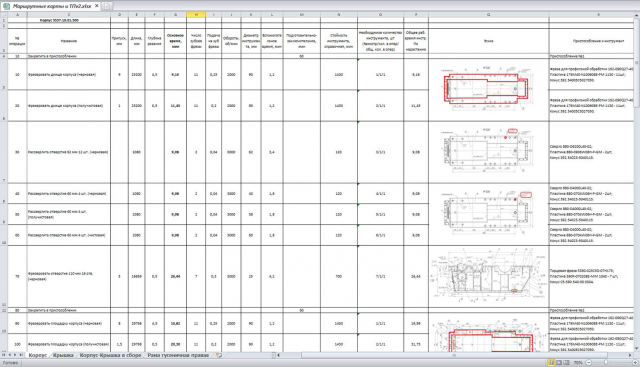
Task: Open zoom dialog via 70% label
Action: pos(578,363)
